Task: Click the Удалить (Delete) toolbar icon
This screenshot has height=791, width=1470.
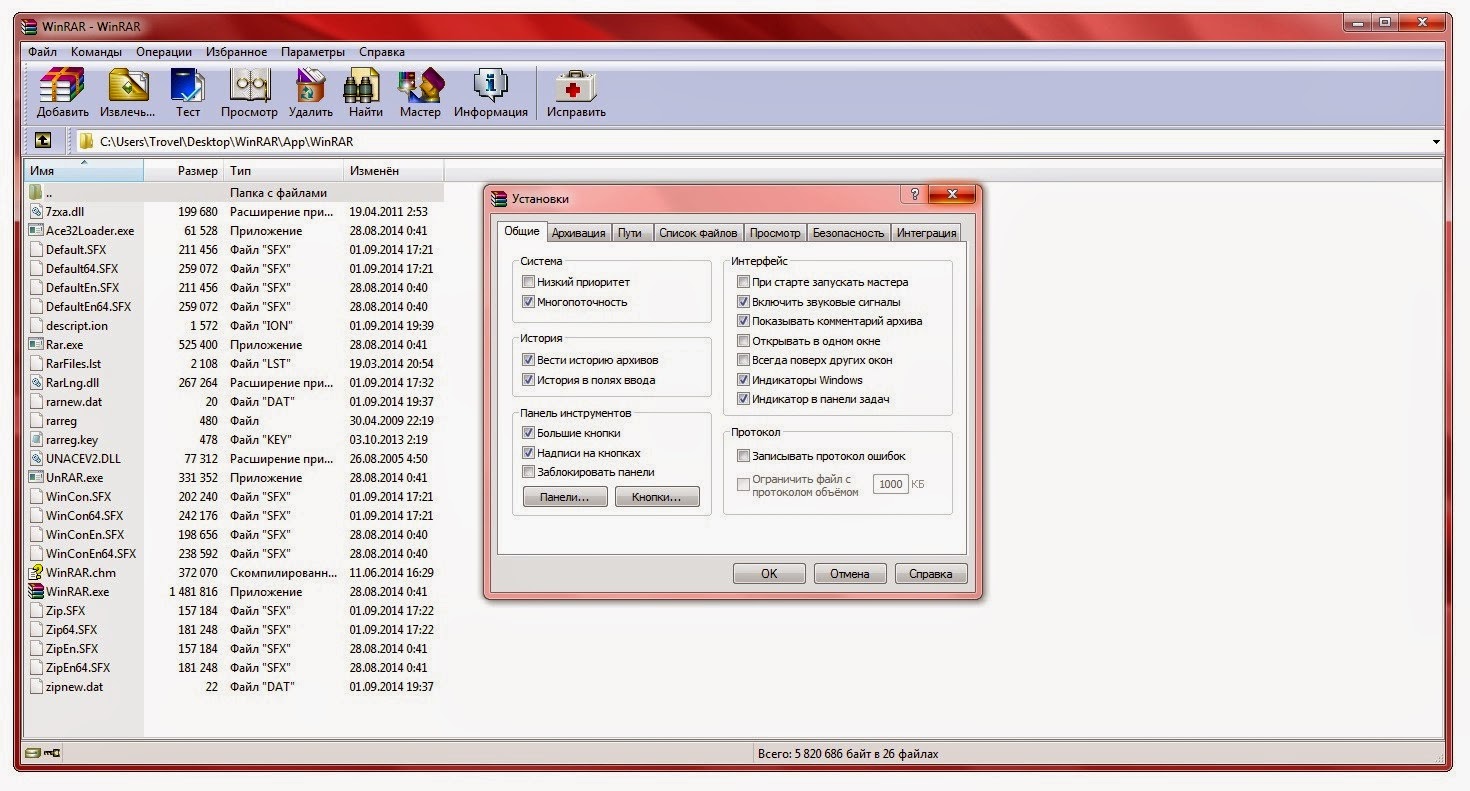Action: pos(311,85)
